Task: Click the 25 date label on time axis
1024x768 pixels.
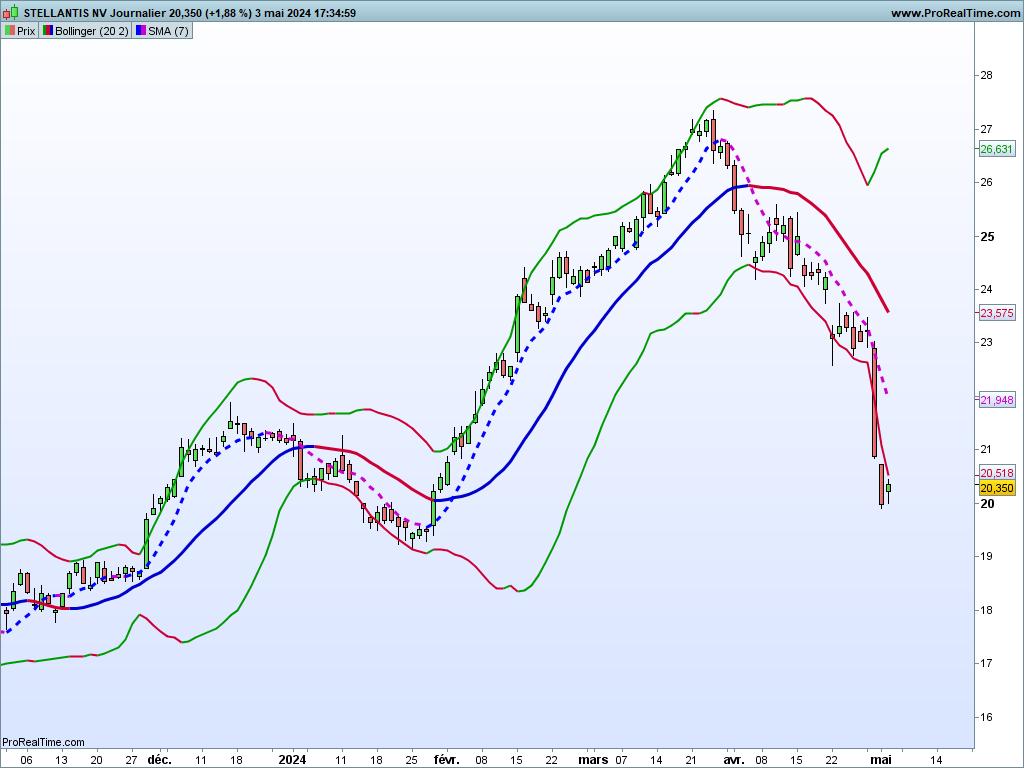Action: 411,760
